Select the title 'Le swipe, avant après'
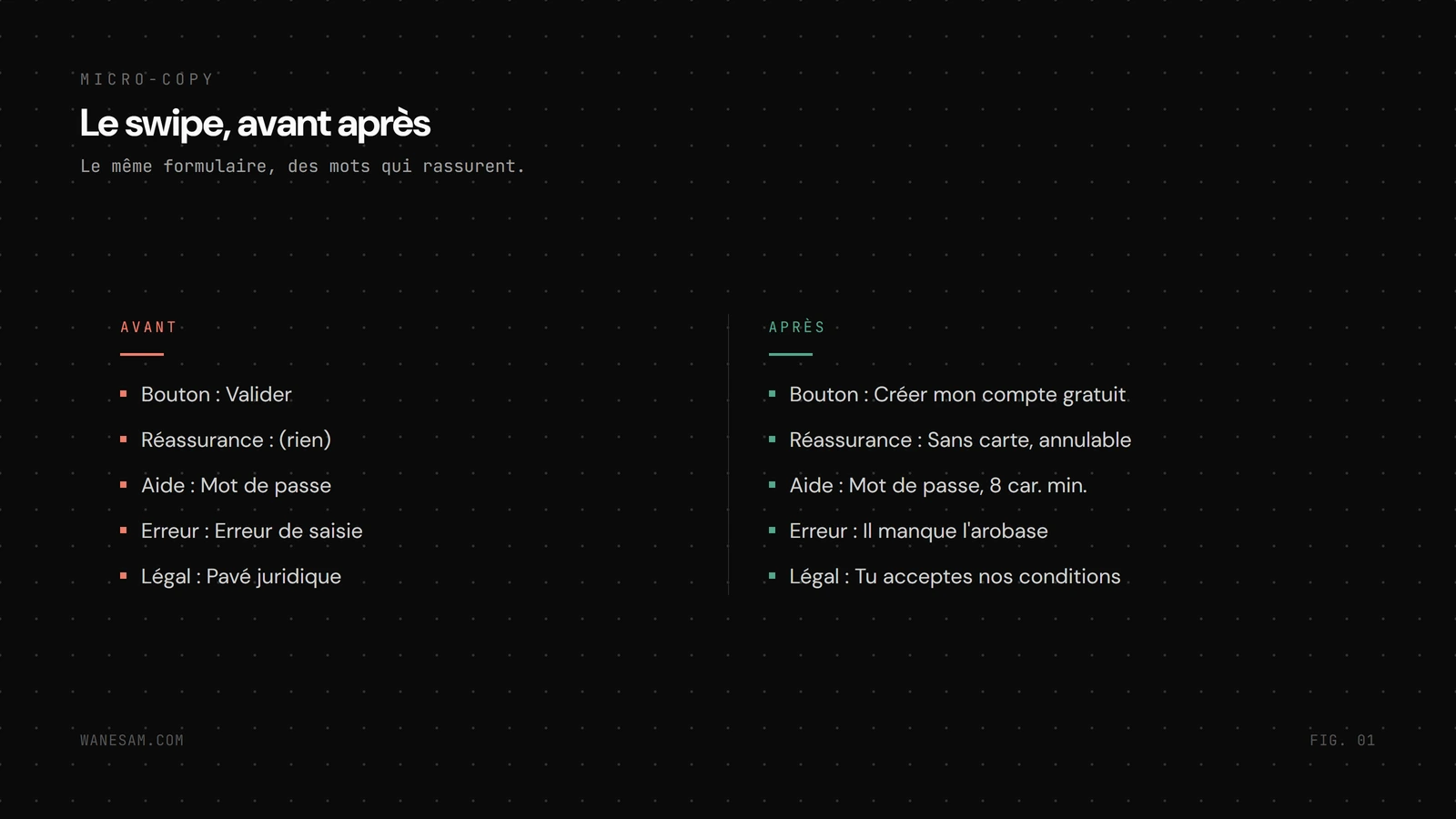 pyautogui.click(x=255, y=124)
